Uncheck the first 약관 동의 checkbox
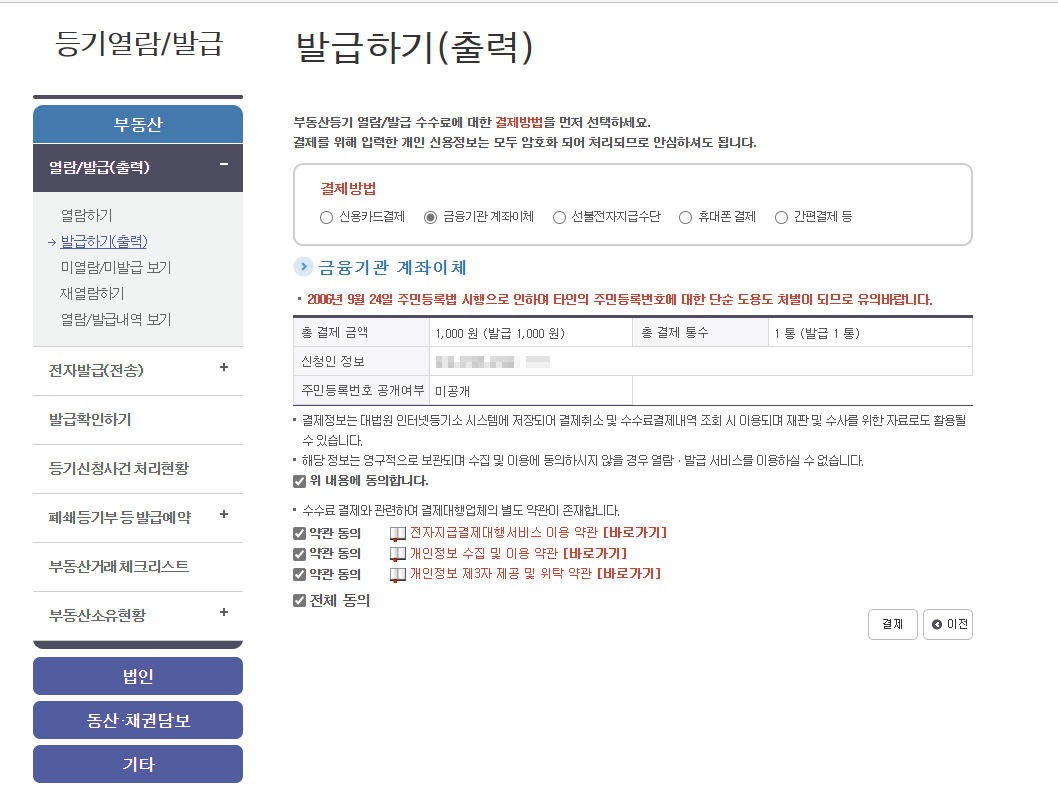This screenshot has height=796, width=1058. 298,532
